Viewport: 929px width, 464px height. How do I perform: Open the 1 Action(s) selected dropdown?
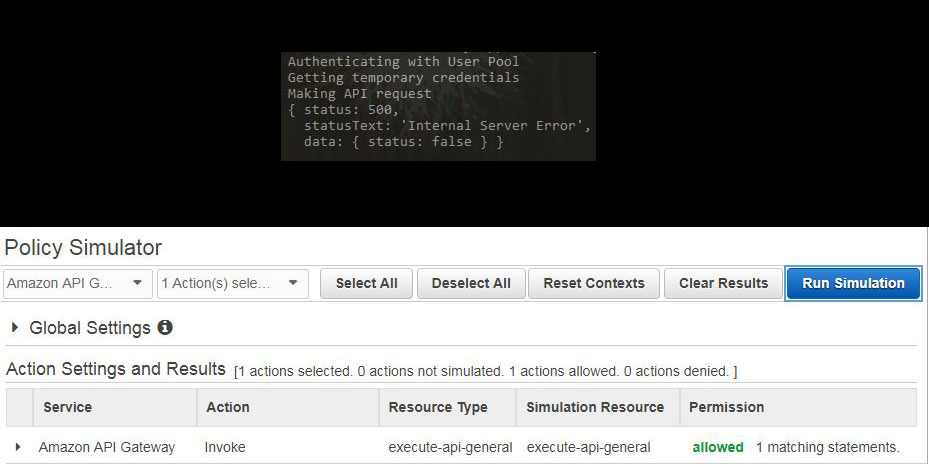click(x=233, y=283)
